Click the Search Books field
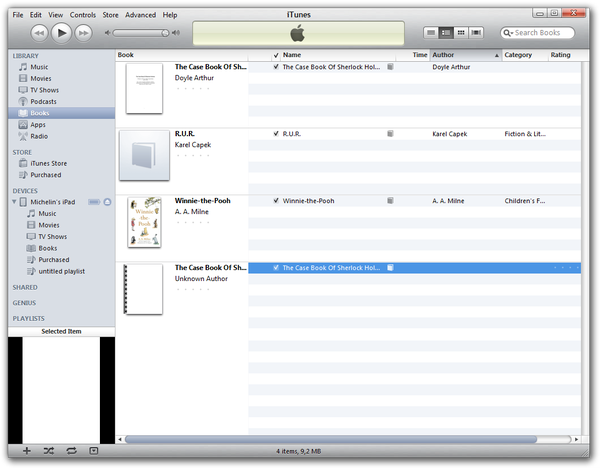Image resolution: width=600 pixels, height=468 pixels. (x=537, y=33)
